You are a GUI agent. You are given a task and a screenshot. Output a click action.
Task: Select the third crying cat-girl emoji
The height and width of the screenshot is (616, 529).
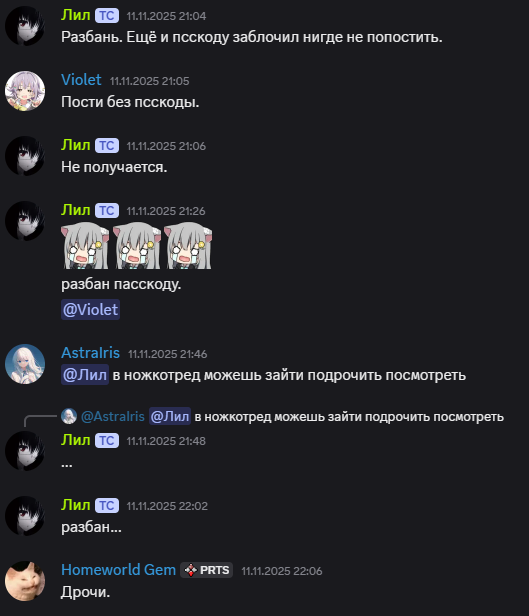tap(188, 246)
